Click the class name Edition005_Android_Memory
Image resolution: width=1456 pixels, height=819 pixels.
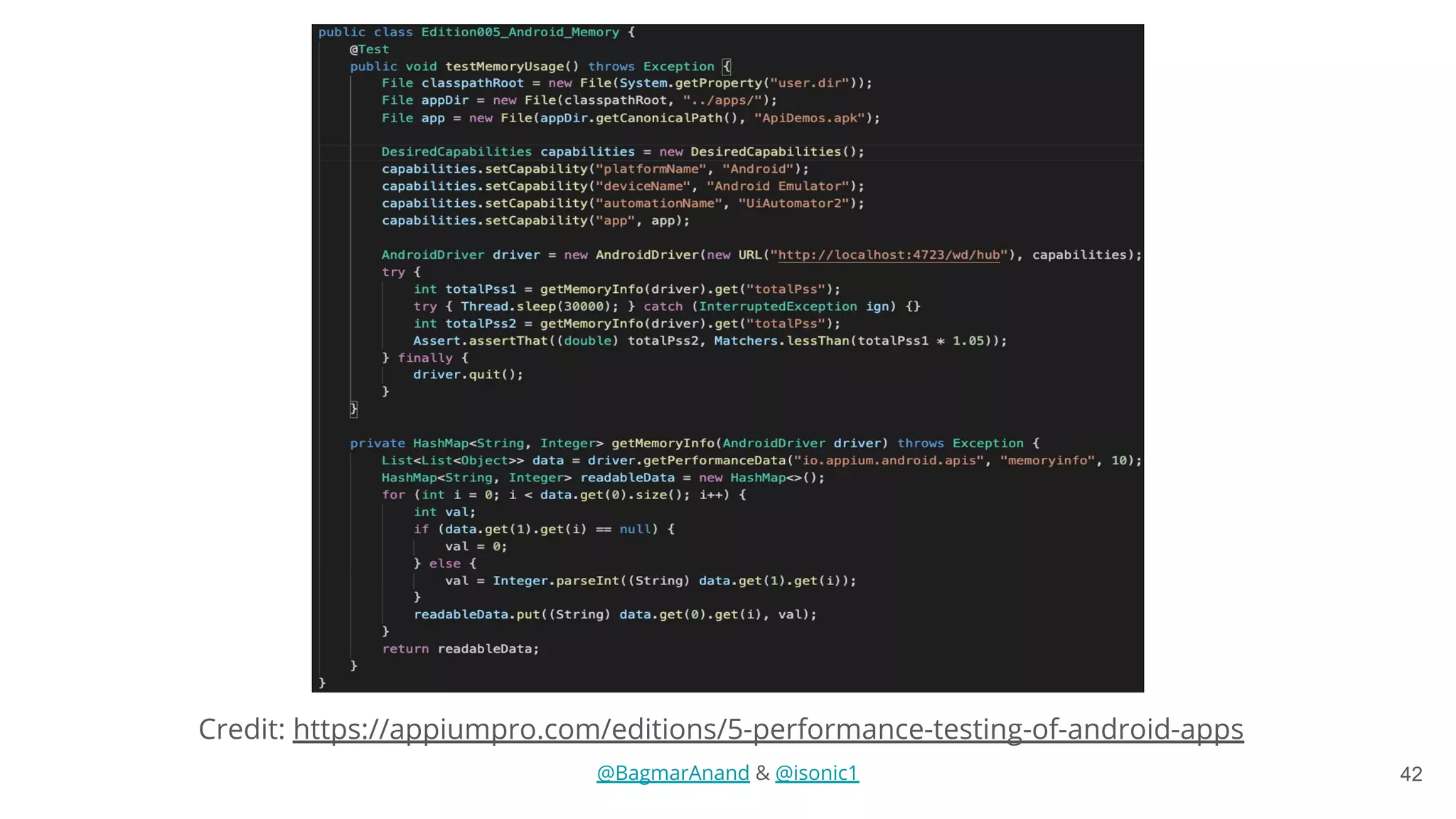pos(520,32)
